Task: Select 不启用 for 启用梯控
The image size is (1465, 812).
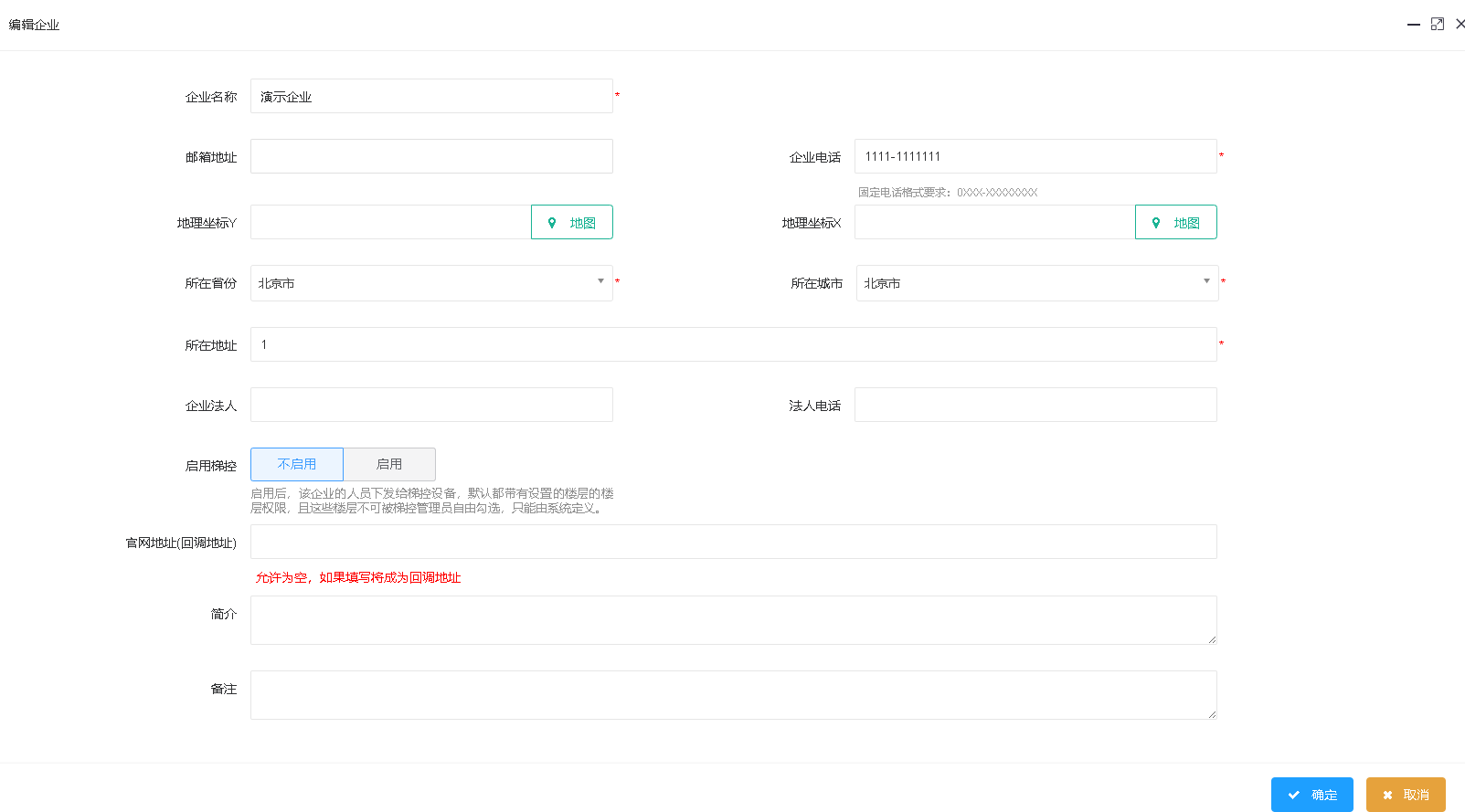Action: 297,464
